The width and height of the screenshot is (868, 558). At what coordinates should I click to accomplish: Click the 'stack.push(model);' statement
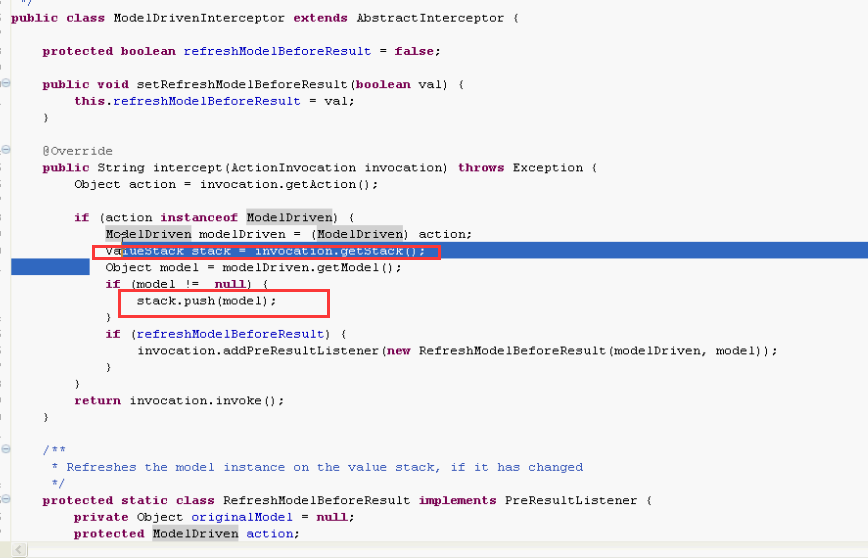206,301
